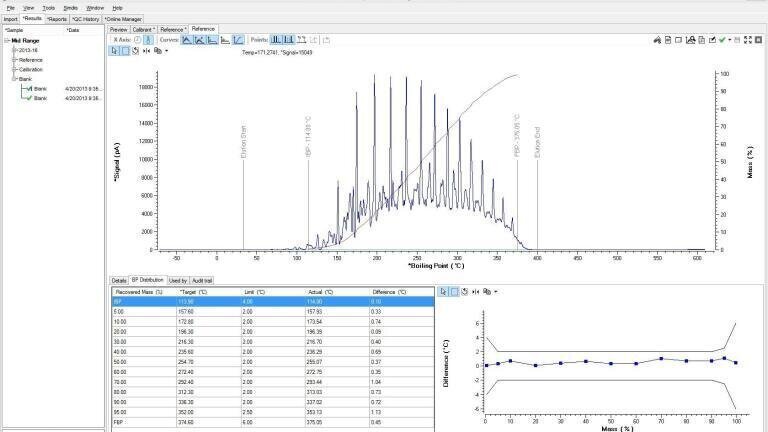
Task: Open dropdown arrow beside green checkmark
Action: coord(730,40)
